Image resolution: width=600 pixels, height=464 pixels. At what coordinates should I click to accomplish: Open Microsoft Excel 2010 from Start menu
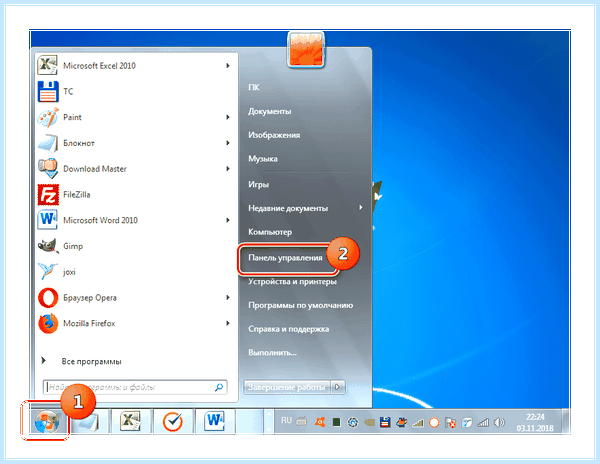[136, 66]
